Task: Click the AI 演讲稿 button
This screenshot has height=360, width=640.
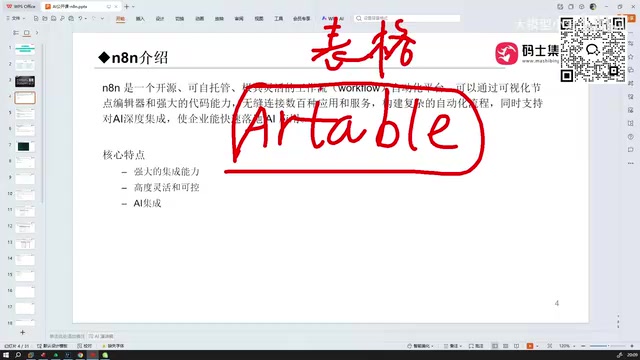Action: click(101, 336)
